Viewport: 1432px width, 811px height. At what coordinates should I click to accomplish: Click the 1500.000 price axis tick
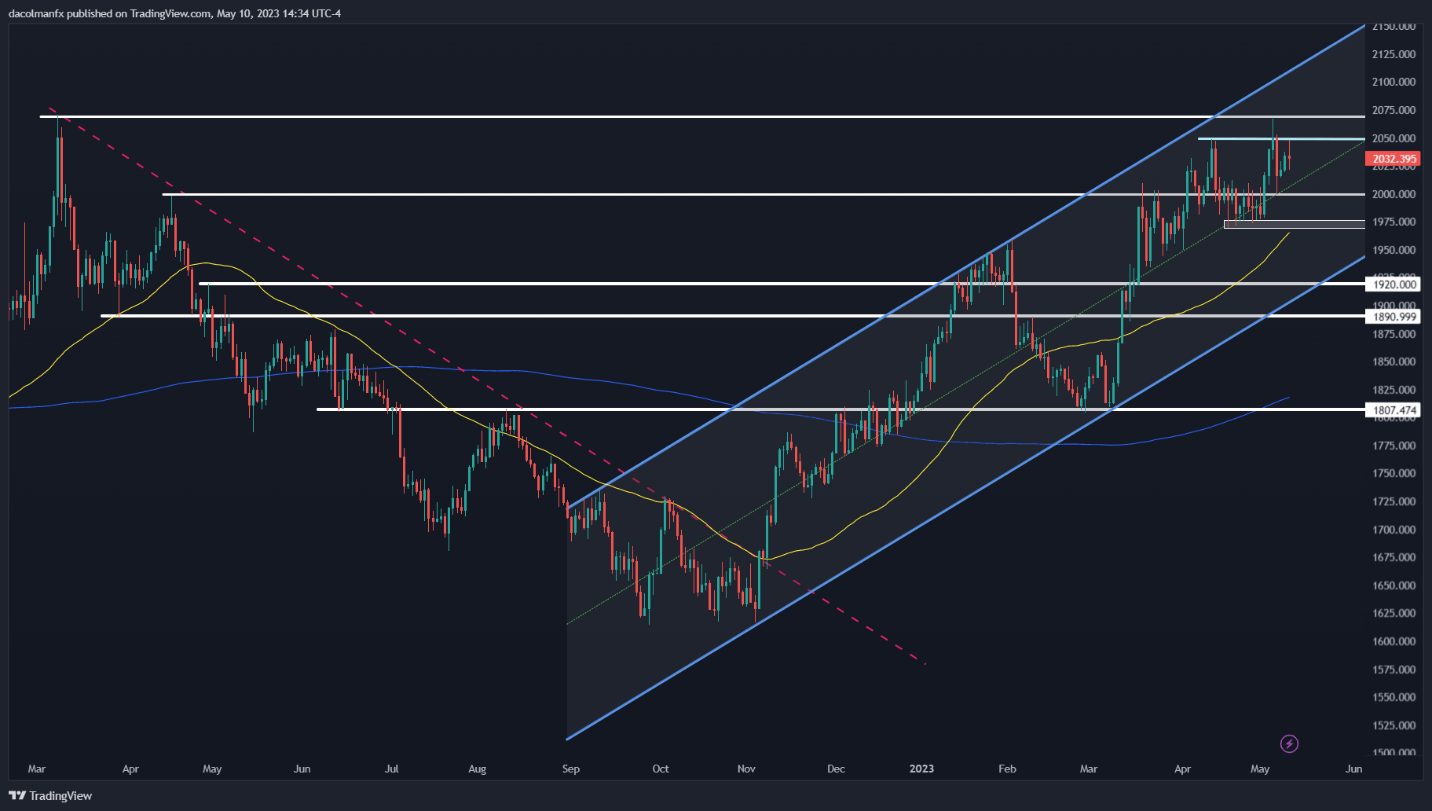1396,753
